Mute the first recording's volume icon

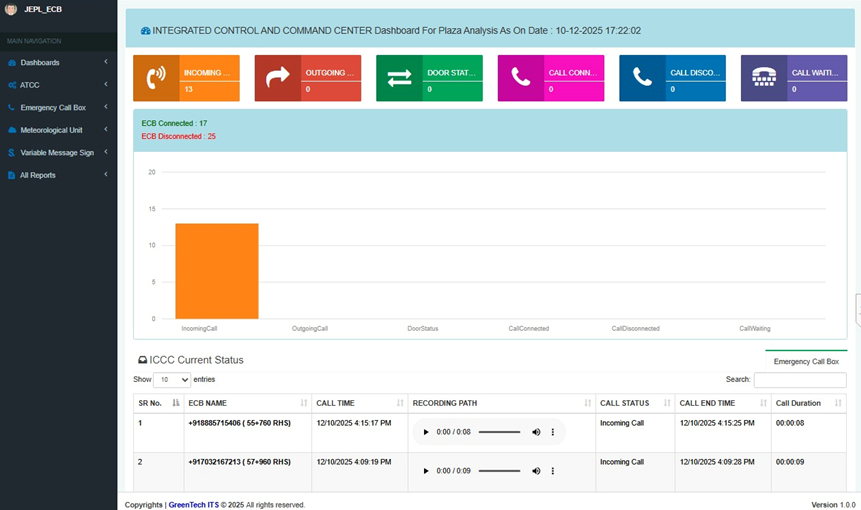[536, 432]
